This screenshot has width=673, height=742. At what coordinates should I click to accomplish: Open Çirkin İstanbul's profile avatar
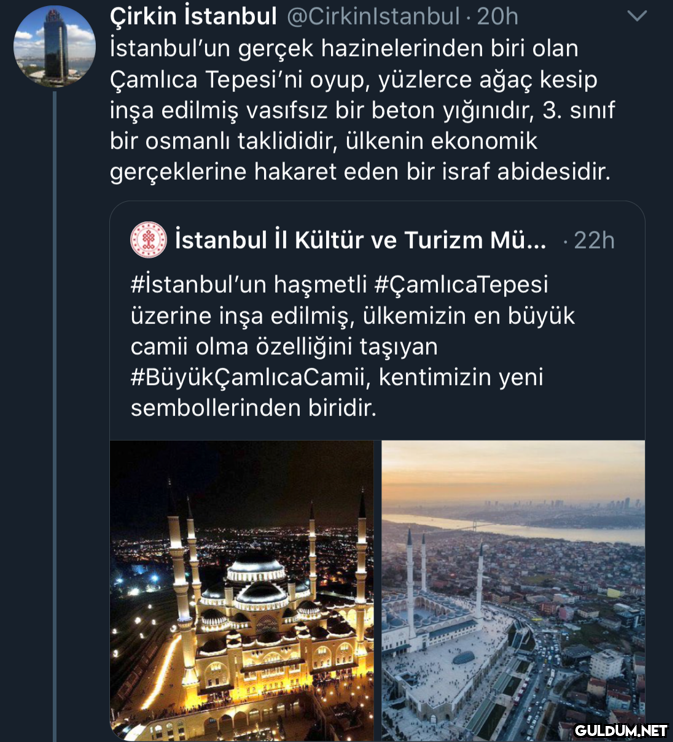[x=54, y=47]
